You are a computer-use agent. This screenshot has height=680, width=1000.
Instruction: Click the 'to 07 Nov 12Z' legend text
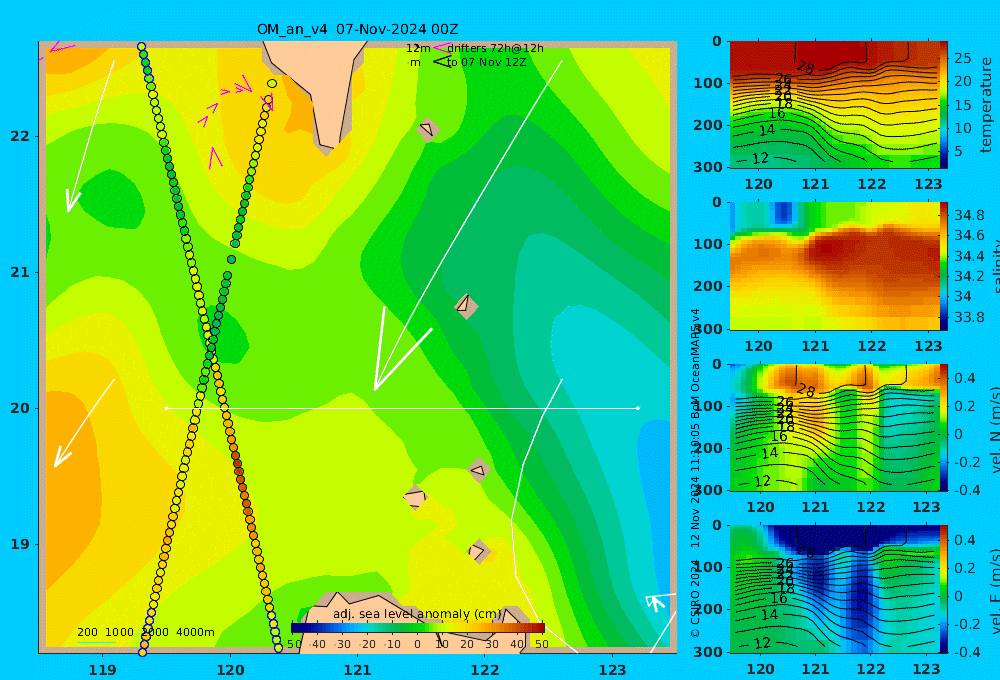(486, 63)
